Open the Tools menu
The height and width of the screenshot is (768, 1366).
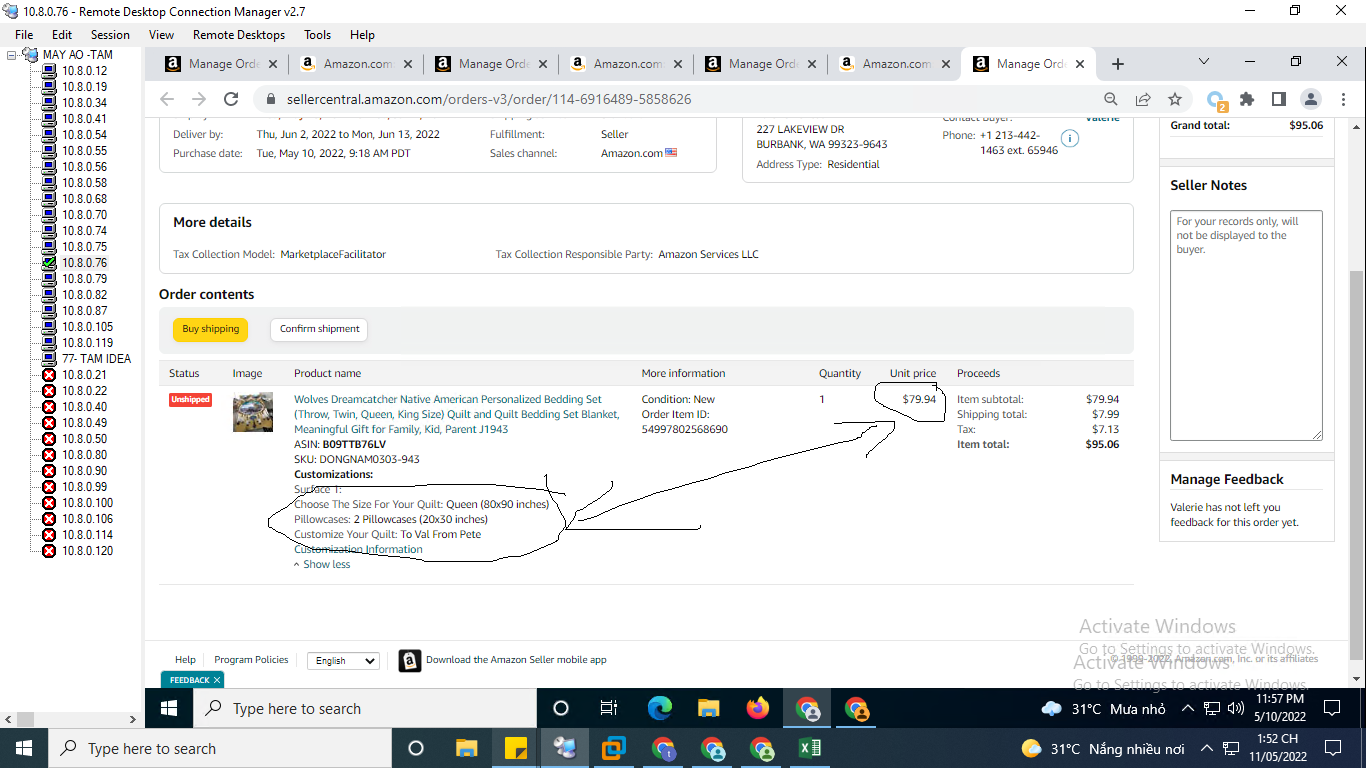click(318, 34)
